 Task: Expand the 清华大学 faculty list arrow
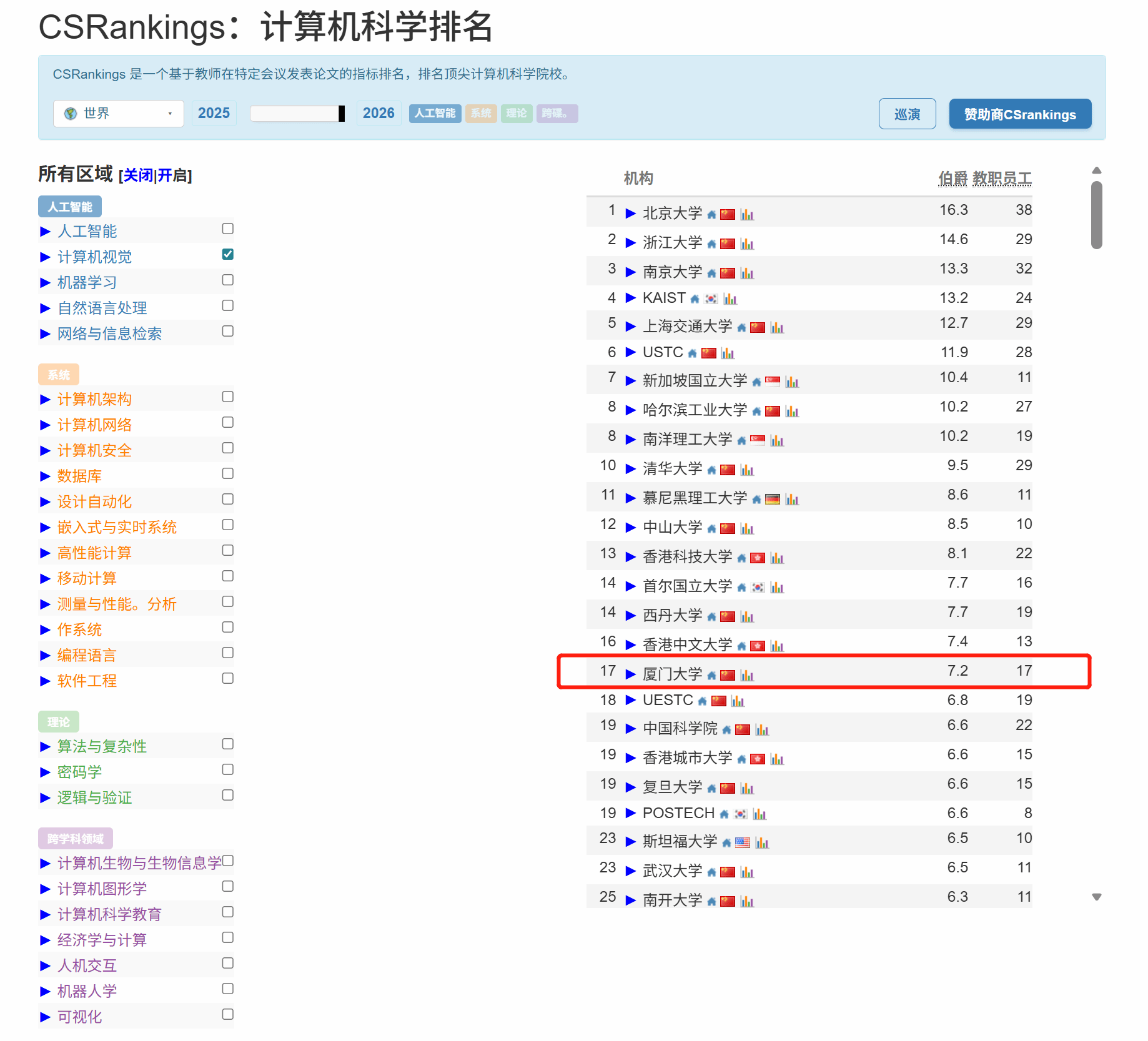(631, 469)
